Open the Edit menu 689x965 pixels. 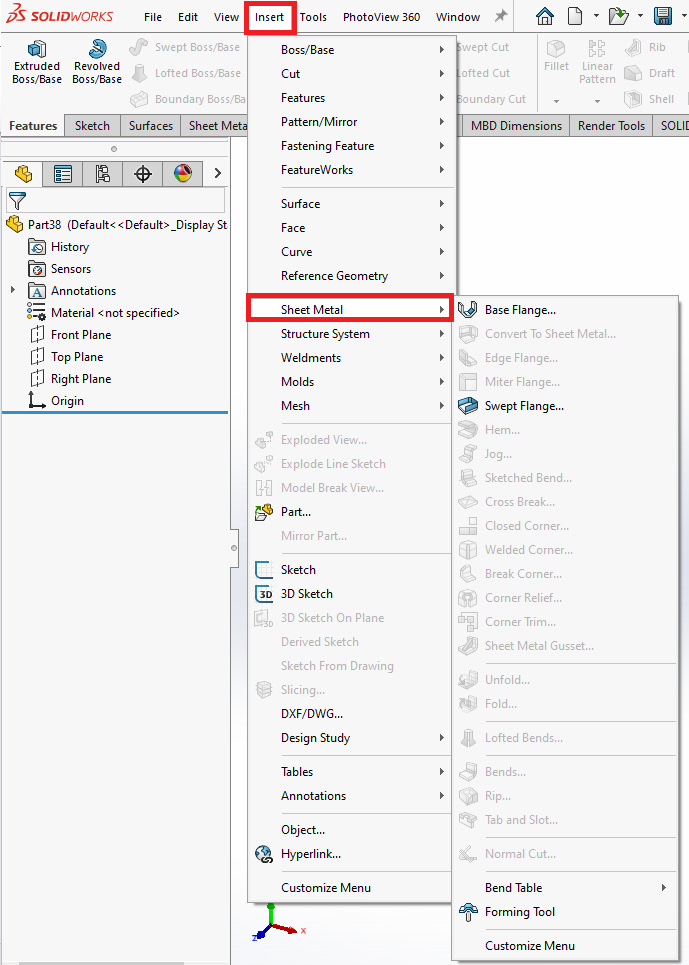tap(188, 17)
